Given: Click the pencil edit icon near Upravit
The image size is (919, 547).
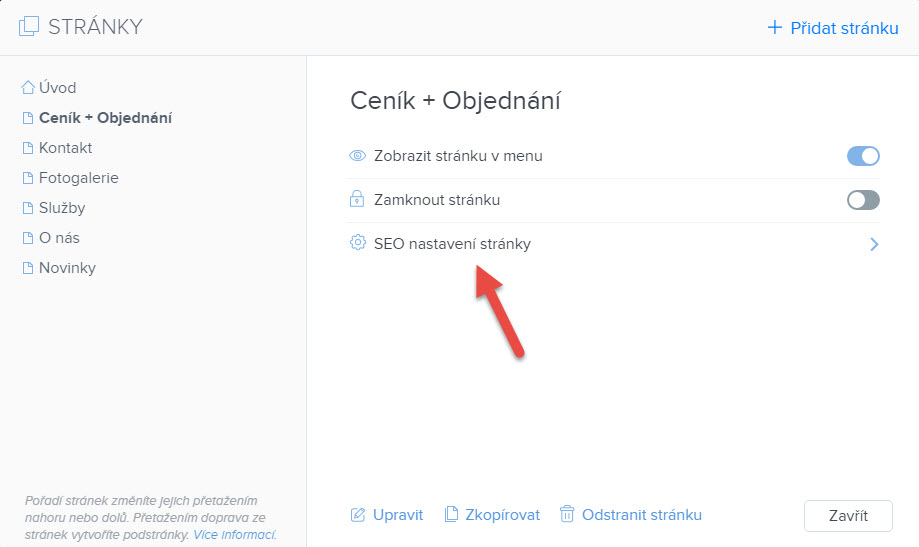Looking at the screenshot, I should (x=358, y=515).
